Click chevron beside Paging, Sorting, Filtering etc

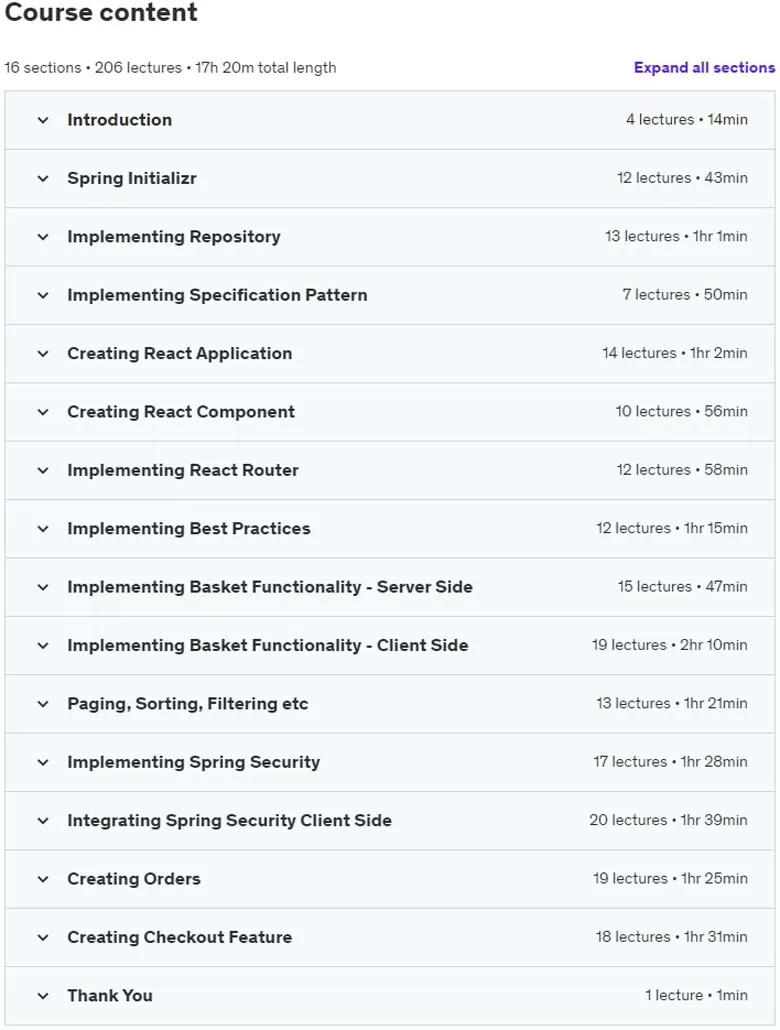click(x=43, y=705)
